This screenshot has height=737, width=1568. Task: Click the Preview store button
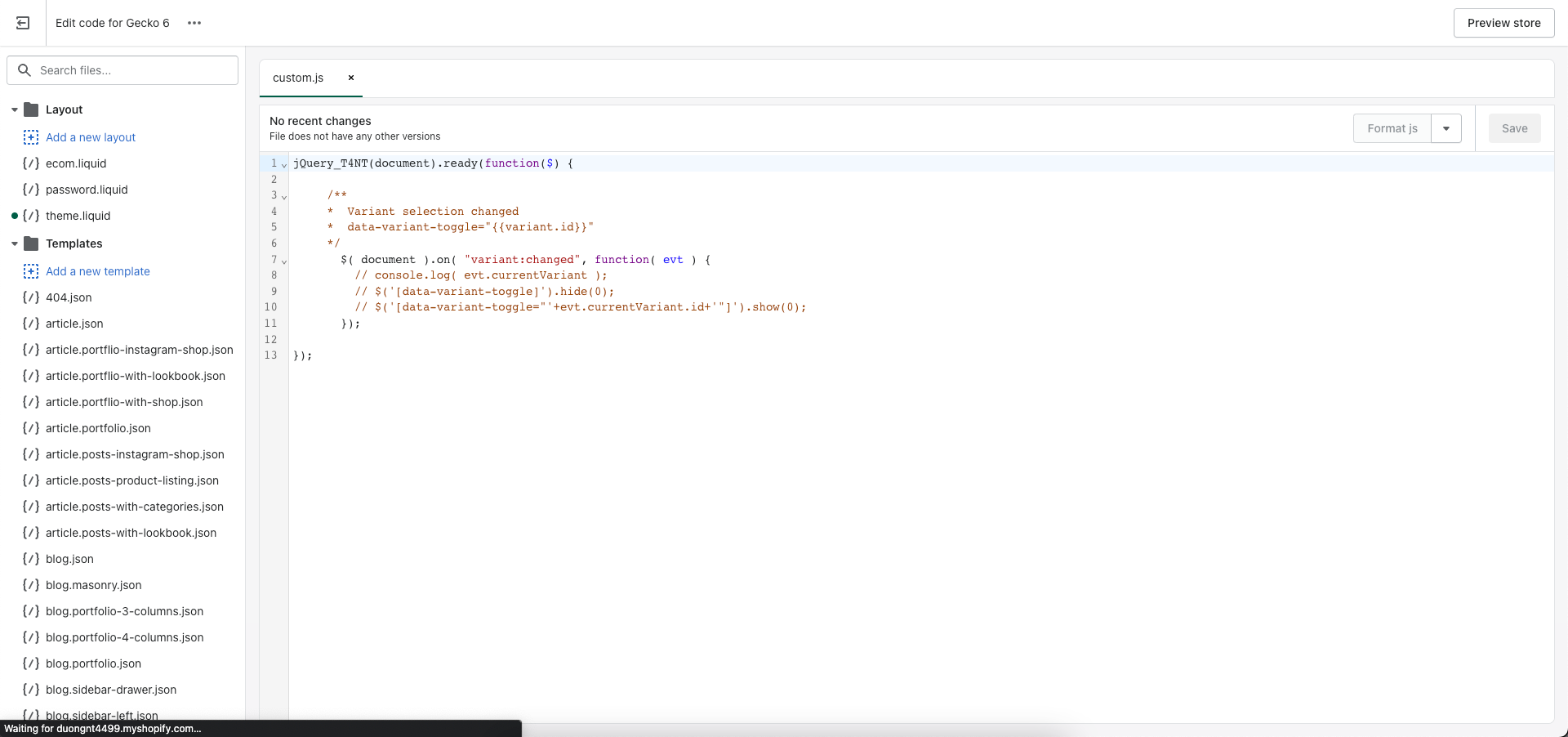[1503, 23]
